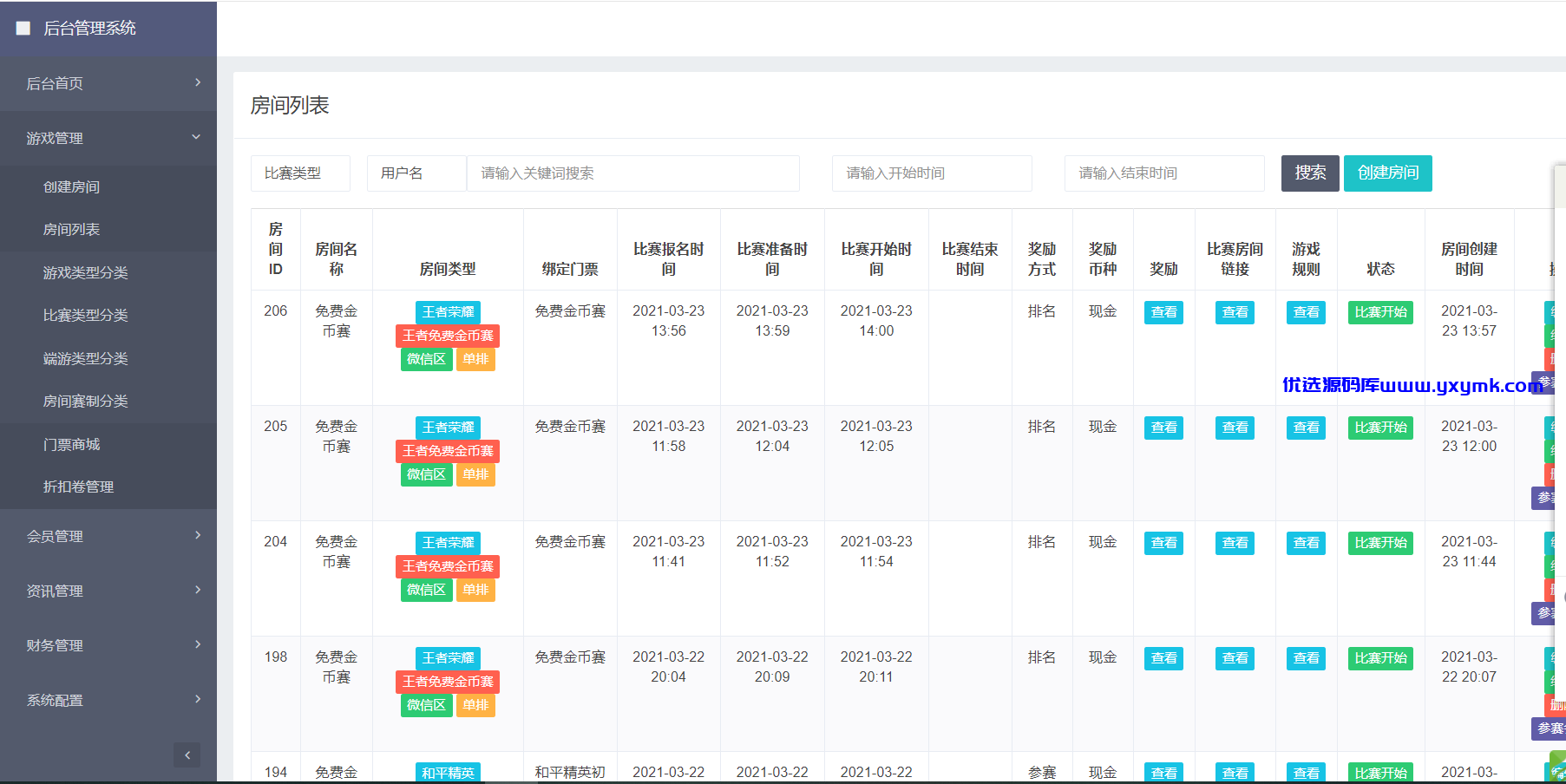Click the 和平精英 tag in room 194
Screen dimensions: 1566x784
pyautogui.click(x=448, y=773)
